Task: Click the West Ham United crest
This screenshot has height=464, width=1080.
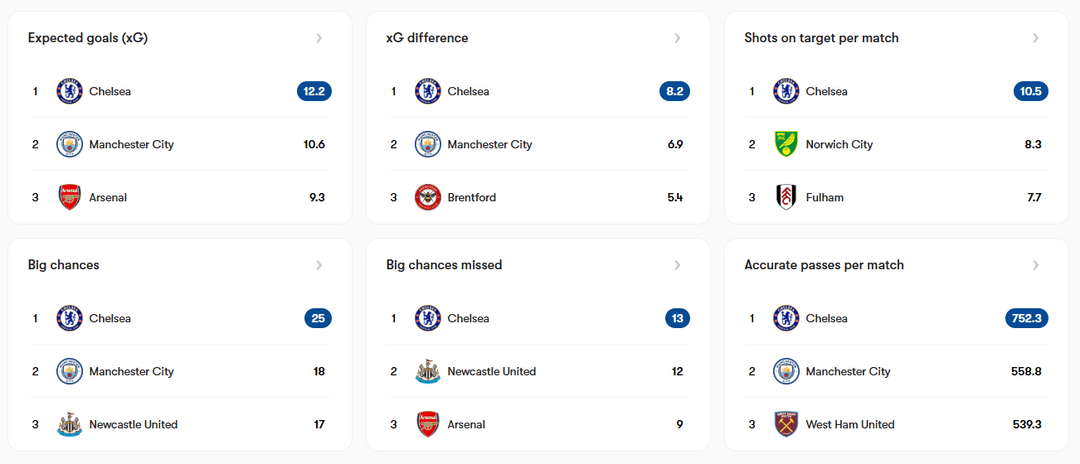Action: pos(786,424)
